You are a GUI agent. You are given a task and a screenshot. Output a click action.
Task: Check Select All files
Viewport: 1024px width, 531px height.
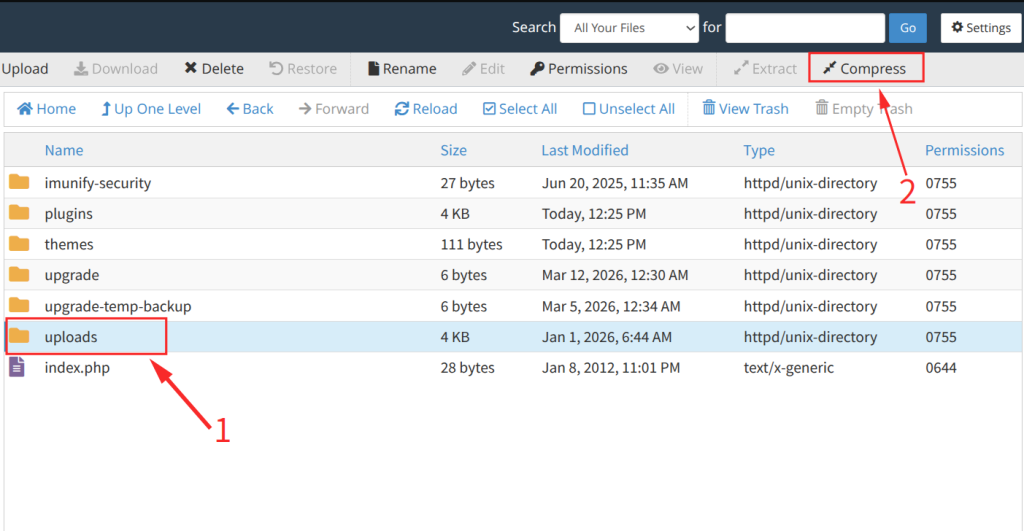[520, 109]
